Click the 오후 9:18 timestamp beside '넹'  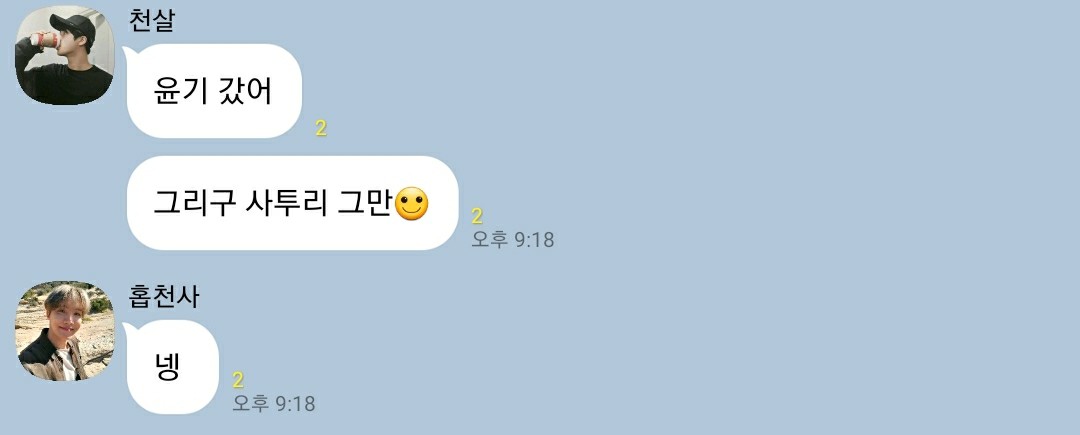pos(273,403)
